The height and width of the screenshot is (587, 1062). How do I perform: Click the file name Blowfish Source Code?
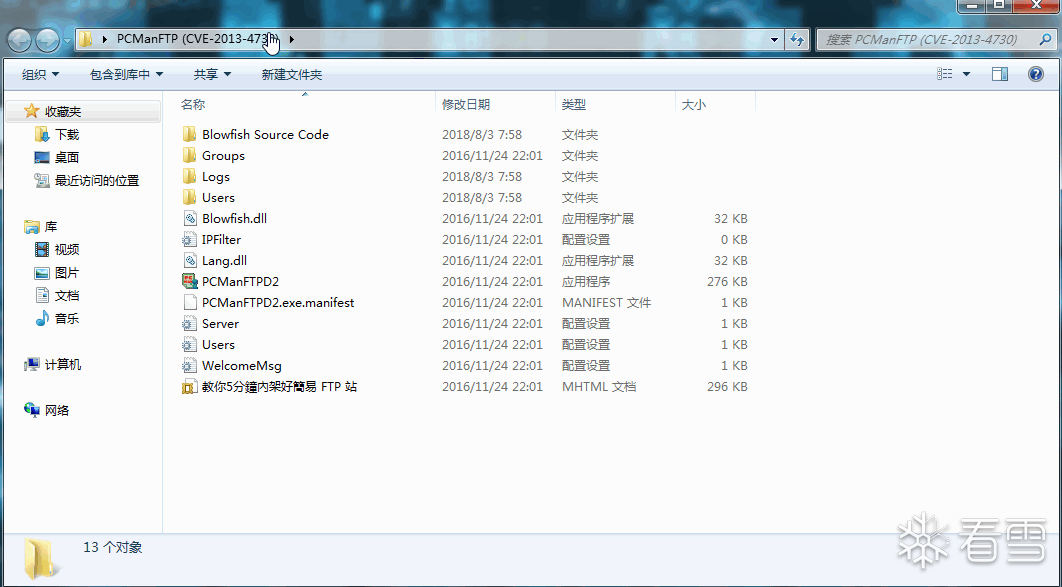266,134
